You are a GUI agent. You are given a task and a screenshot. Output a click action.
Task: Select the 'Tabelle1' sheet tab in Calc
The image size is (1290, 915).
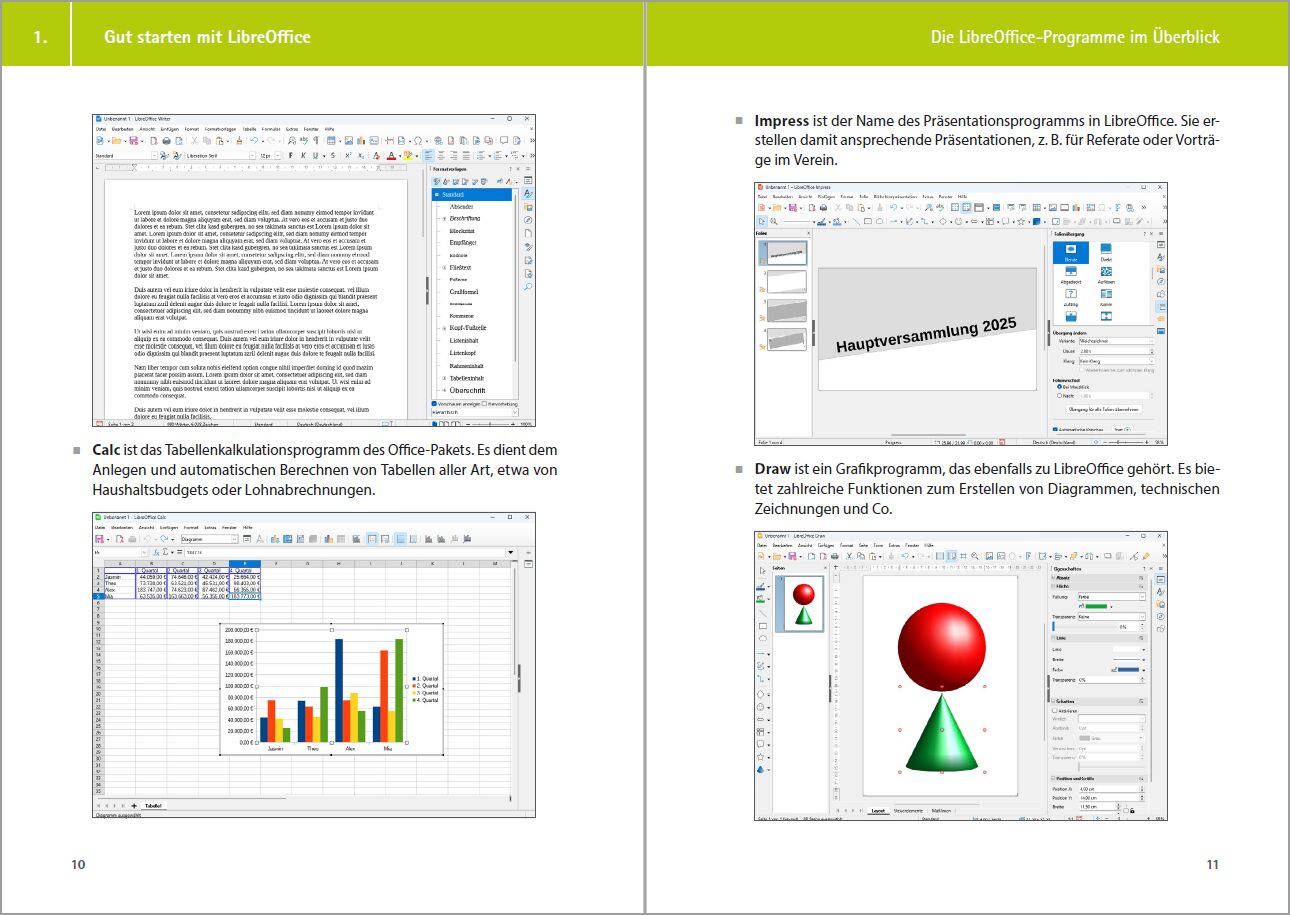pyautogui.click(x=153, y=805)
